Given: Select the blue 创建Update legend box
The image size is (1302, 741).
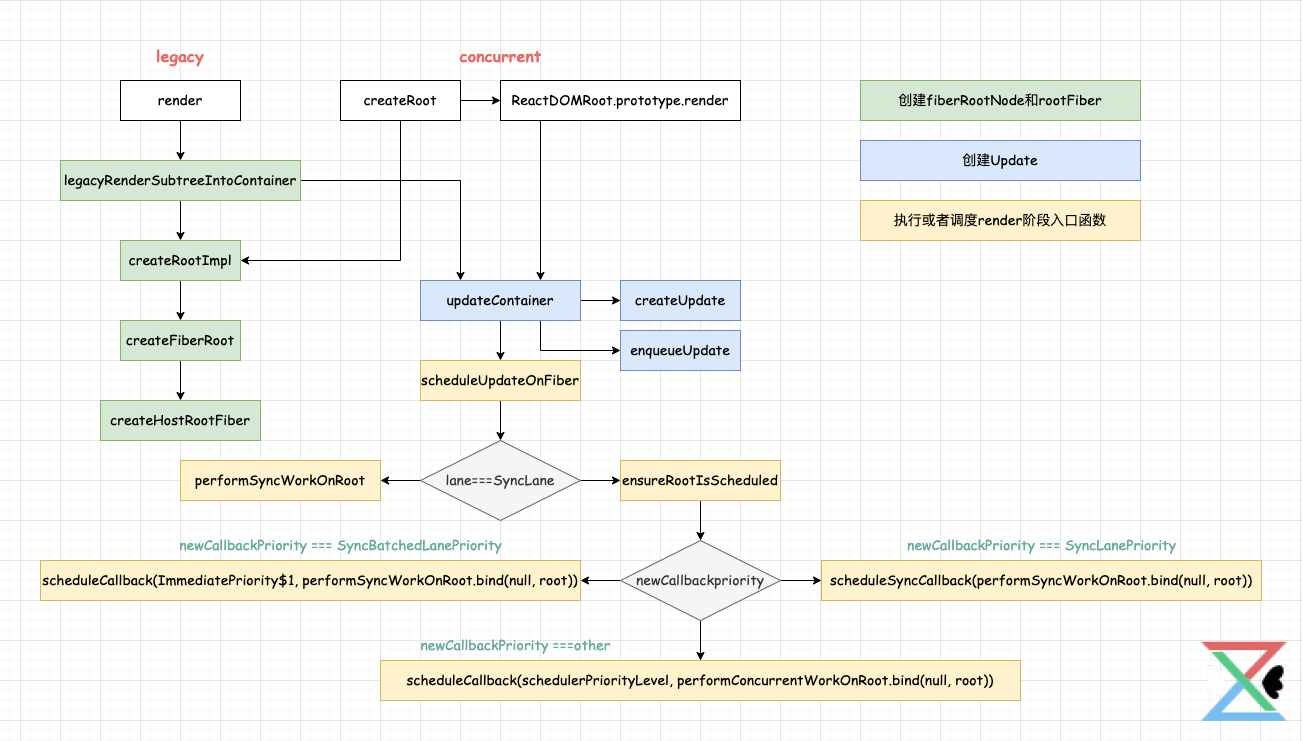Looking at the screenshot, I should pyautogui.click(x=1000, y=161).
